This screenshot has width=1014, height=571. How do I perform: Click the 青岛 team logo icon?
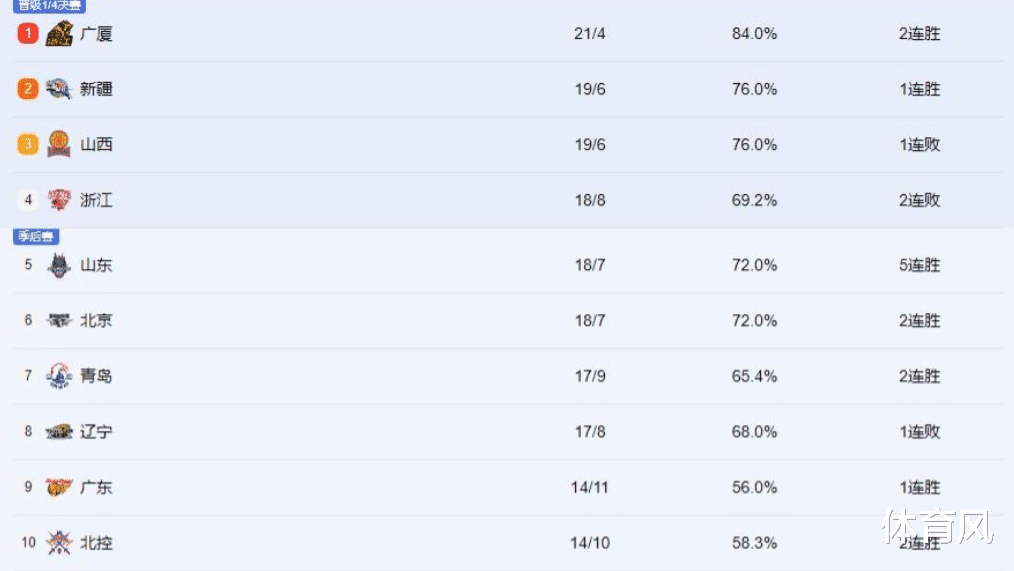[x=59, y=376]
